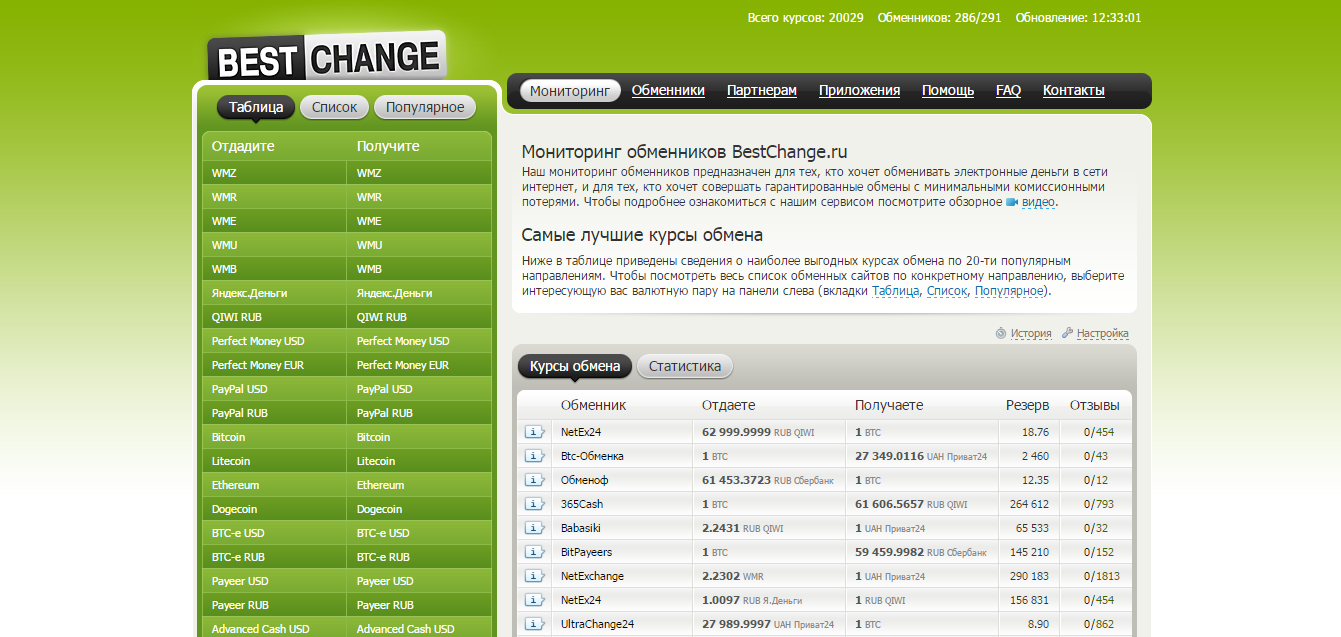
Task: Select Мониторинг in the top menu
Action: [570, 90]
